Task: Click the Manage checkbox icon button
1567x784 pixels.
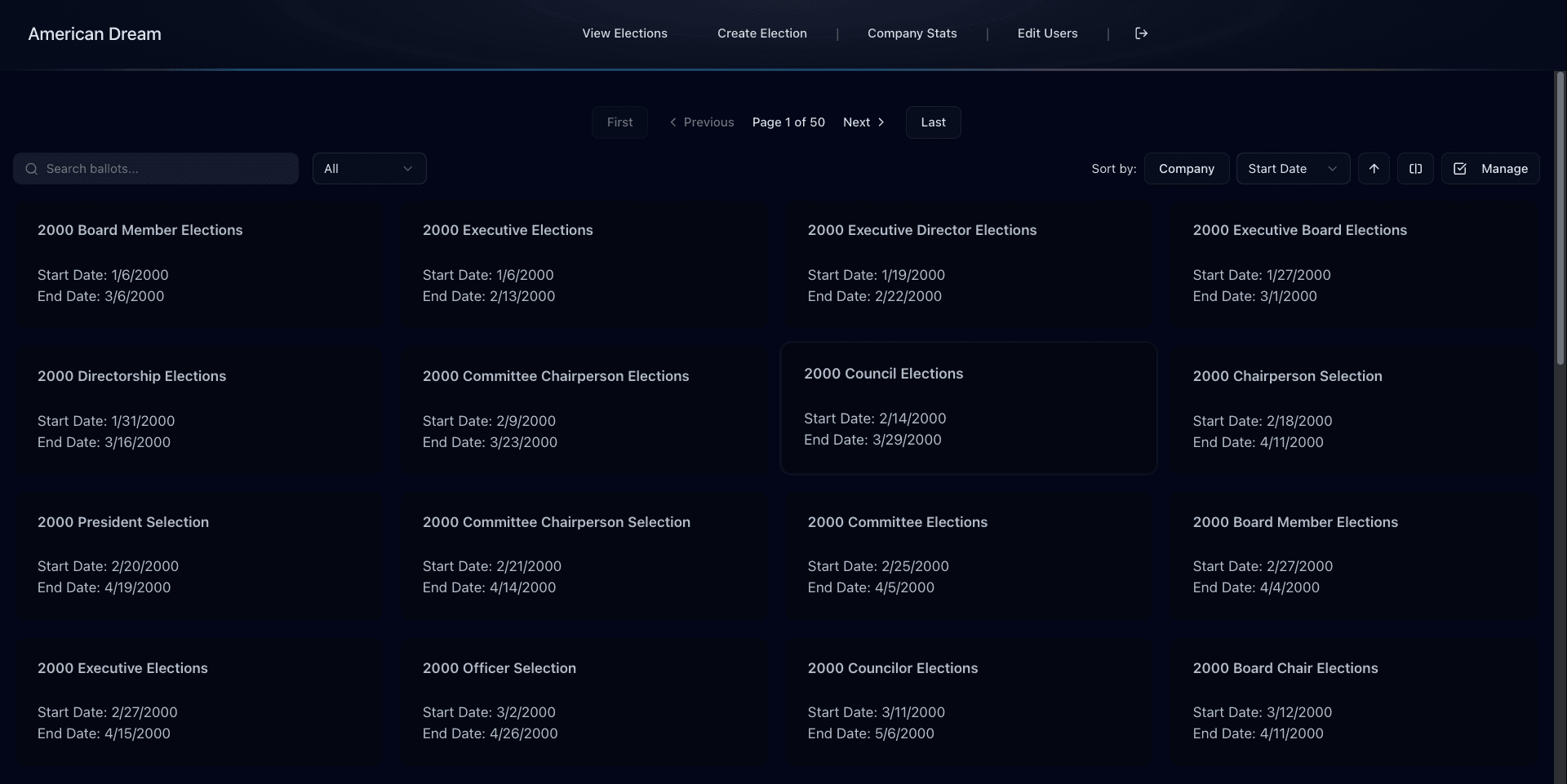Action: (1489, 169)
